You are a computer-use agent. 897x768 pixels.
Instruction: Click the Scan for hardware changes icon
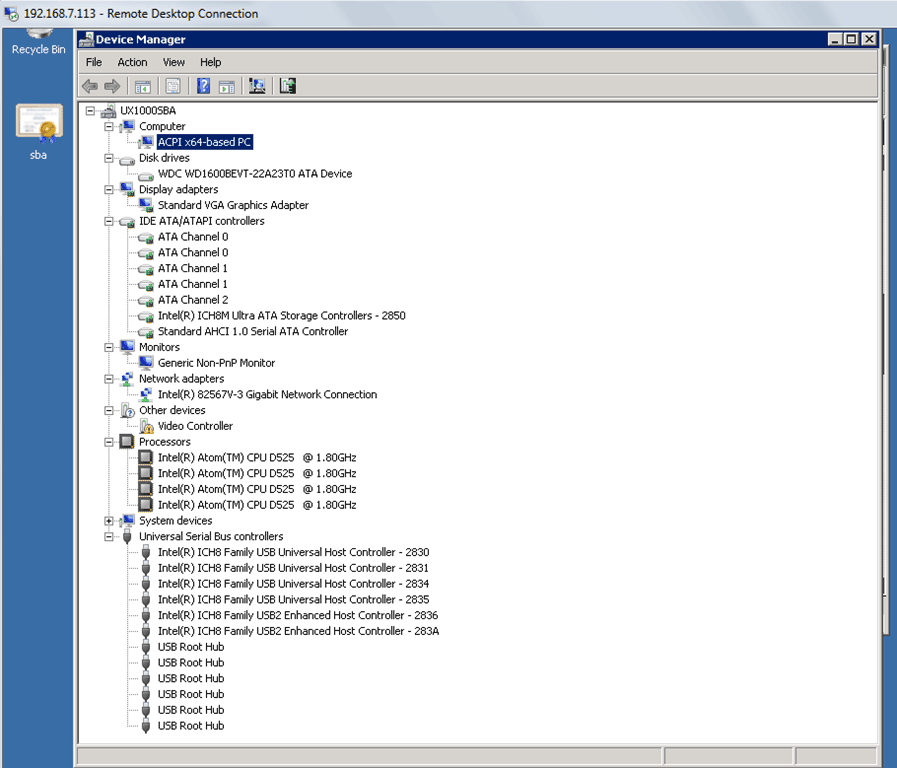point(257,86)
